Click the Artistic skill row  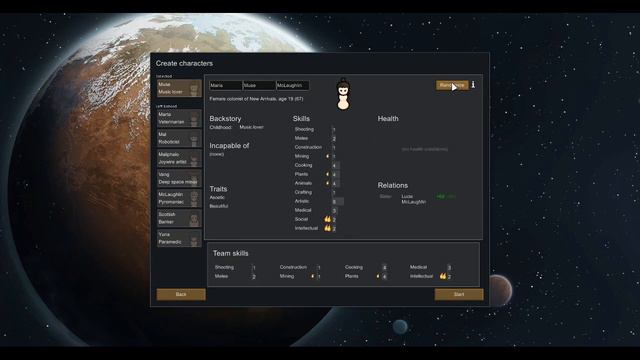coord(318,201)
